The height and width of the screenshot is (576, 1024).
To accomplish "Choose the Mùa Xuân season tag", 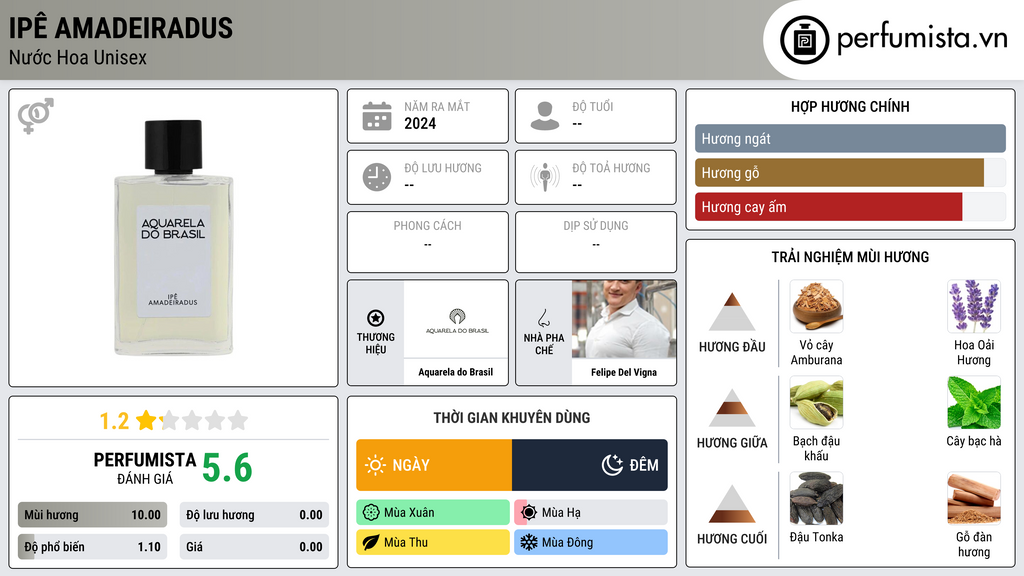I will [x=433, y=513].
